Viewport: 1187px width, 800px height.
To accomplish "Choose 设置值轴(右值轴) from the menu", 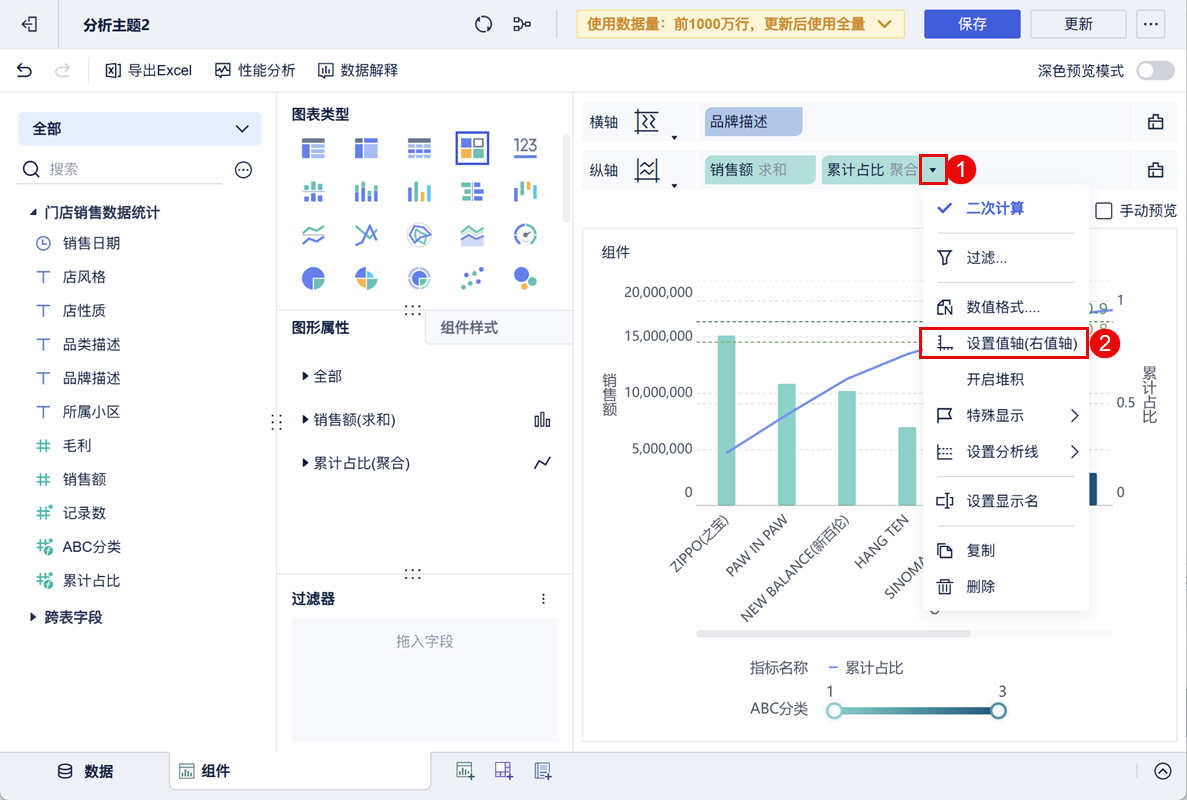I will (x=1004, y=344).
